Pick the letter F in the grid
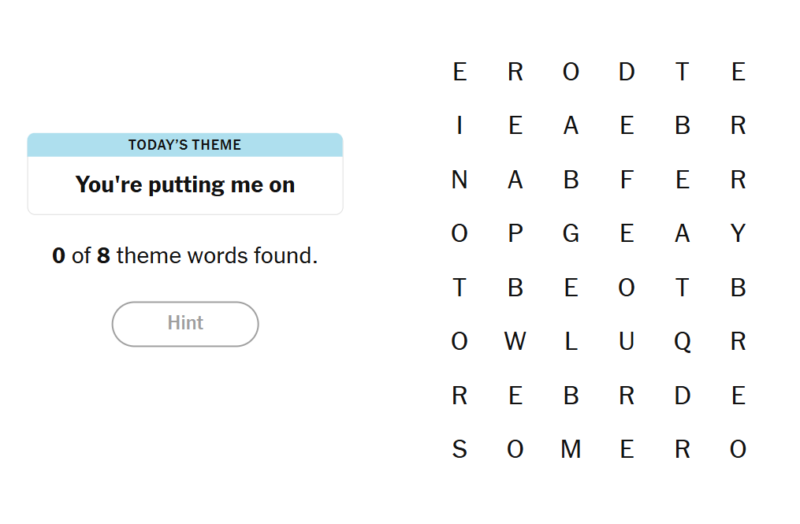This screenshot has width=800, height=524. click(x=627, y=180)
